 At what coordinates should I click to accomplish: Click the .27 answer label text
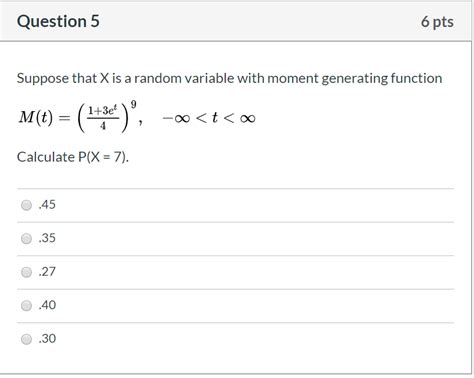[47, 272]
